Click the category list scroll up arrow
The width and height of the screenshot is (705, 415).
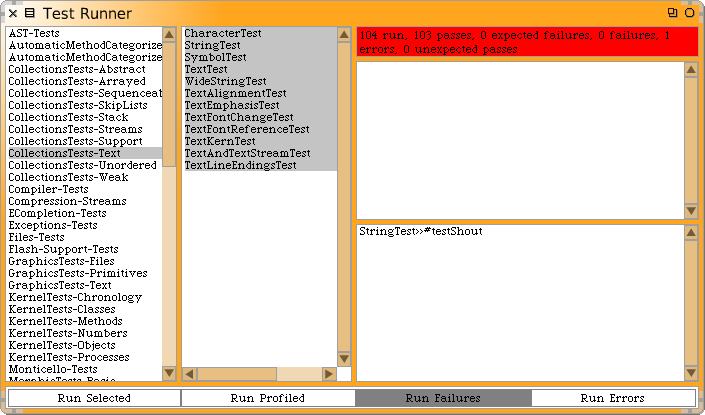(169, 35)
